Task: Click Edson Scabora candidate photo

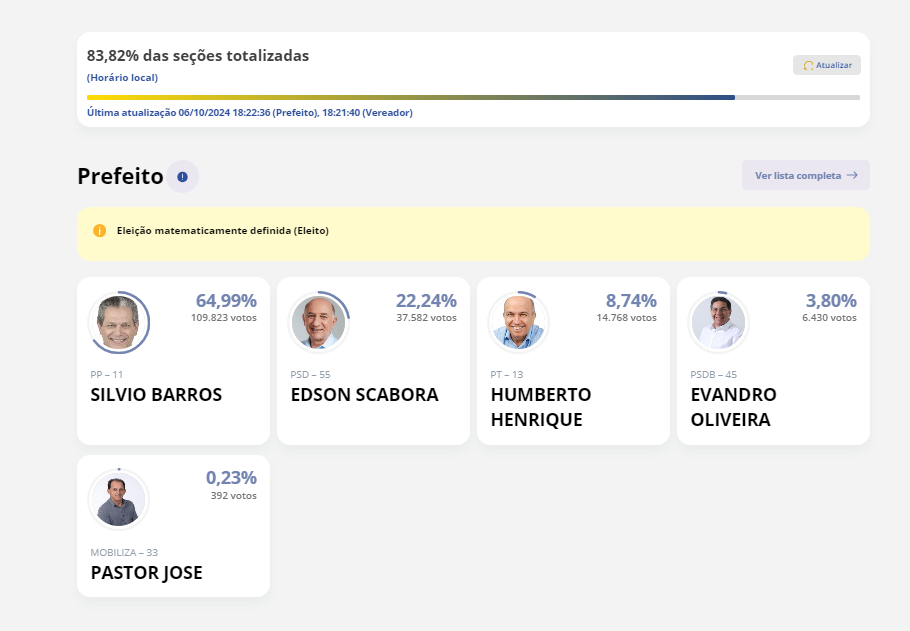Action: (x=319, y=322)
